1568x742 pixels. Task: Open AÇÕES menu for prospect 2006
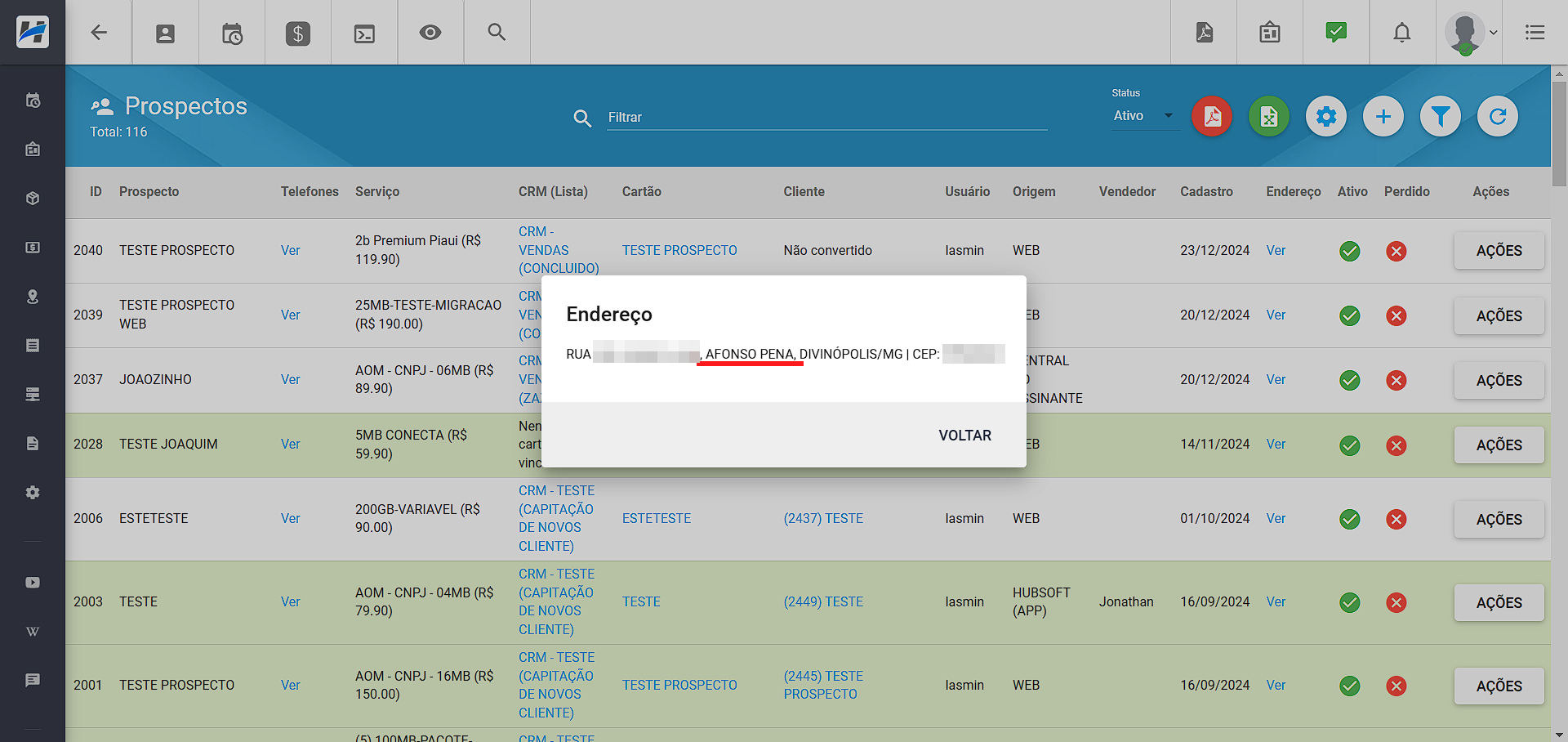pyautogui.click(x=1499, y=519)
